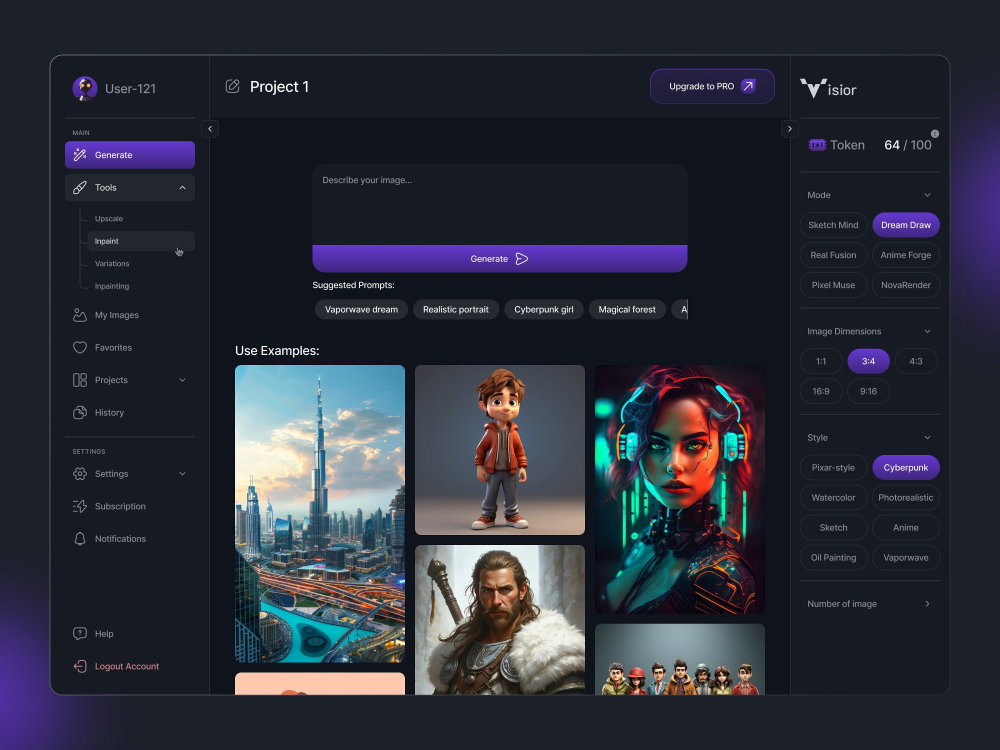The width and height of the screenshot is (1000, 750).
Task: Open the bearded warrior example image
Action: 499,620
